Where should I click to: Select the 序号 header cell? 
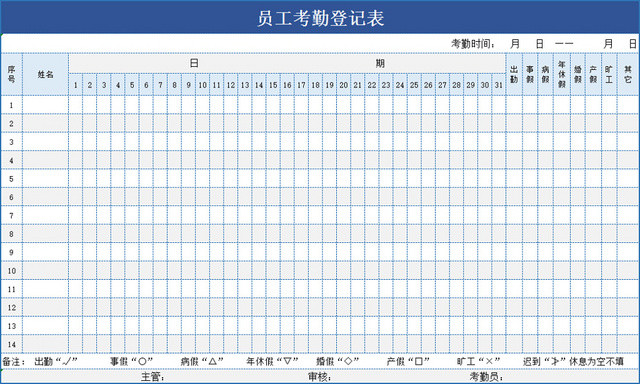11,74
